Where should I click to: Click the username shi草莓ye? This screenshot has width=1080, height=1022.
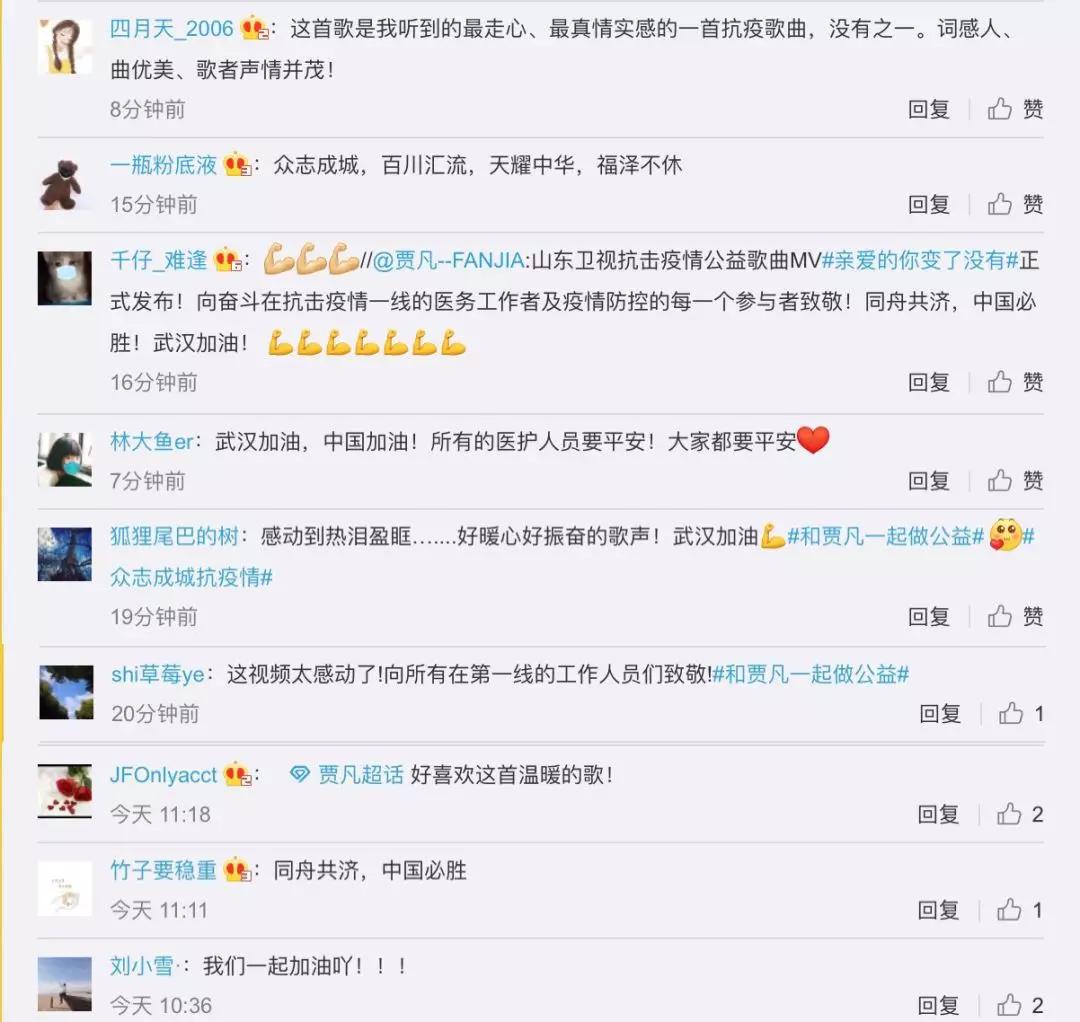[158, 674]
